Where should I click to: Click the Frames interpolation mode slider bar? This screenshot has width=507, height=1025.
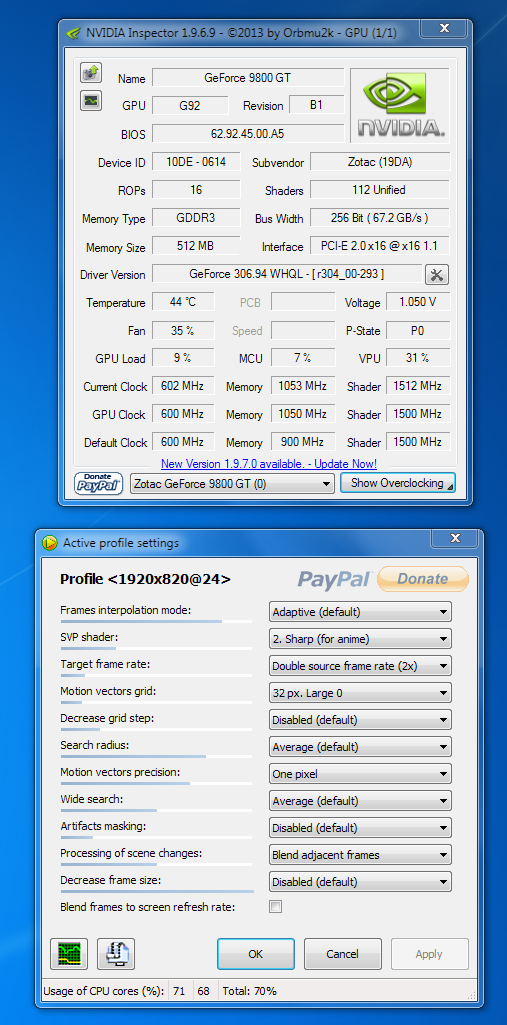click(156, 621)
